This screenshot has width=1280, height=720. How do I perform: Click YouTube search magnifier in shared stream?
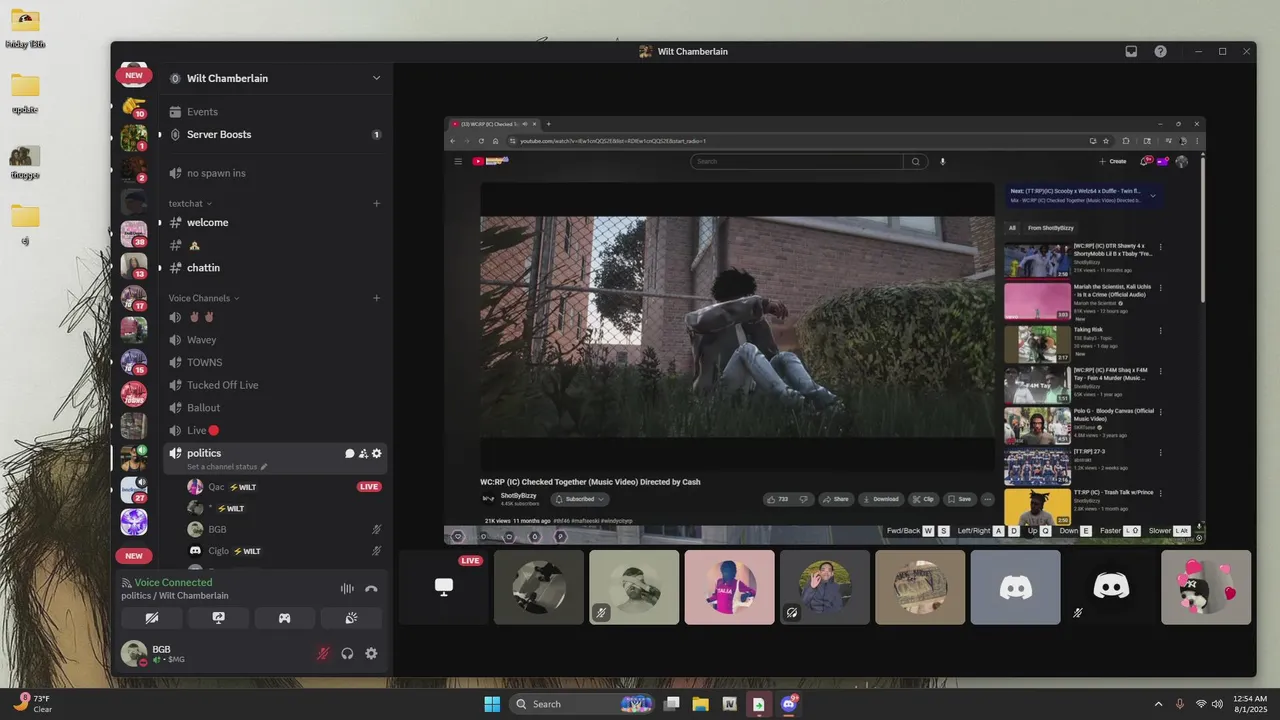[x=915, y=161]
